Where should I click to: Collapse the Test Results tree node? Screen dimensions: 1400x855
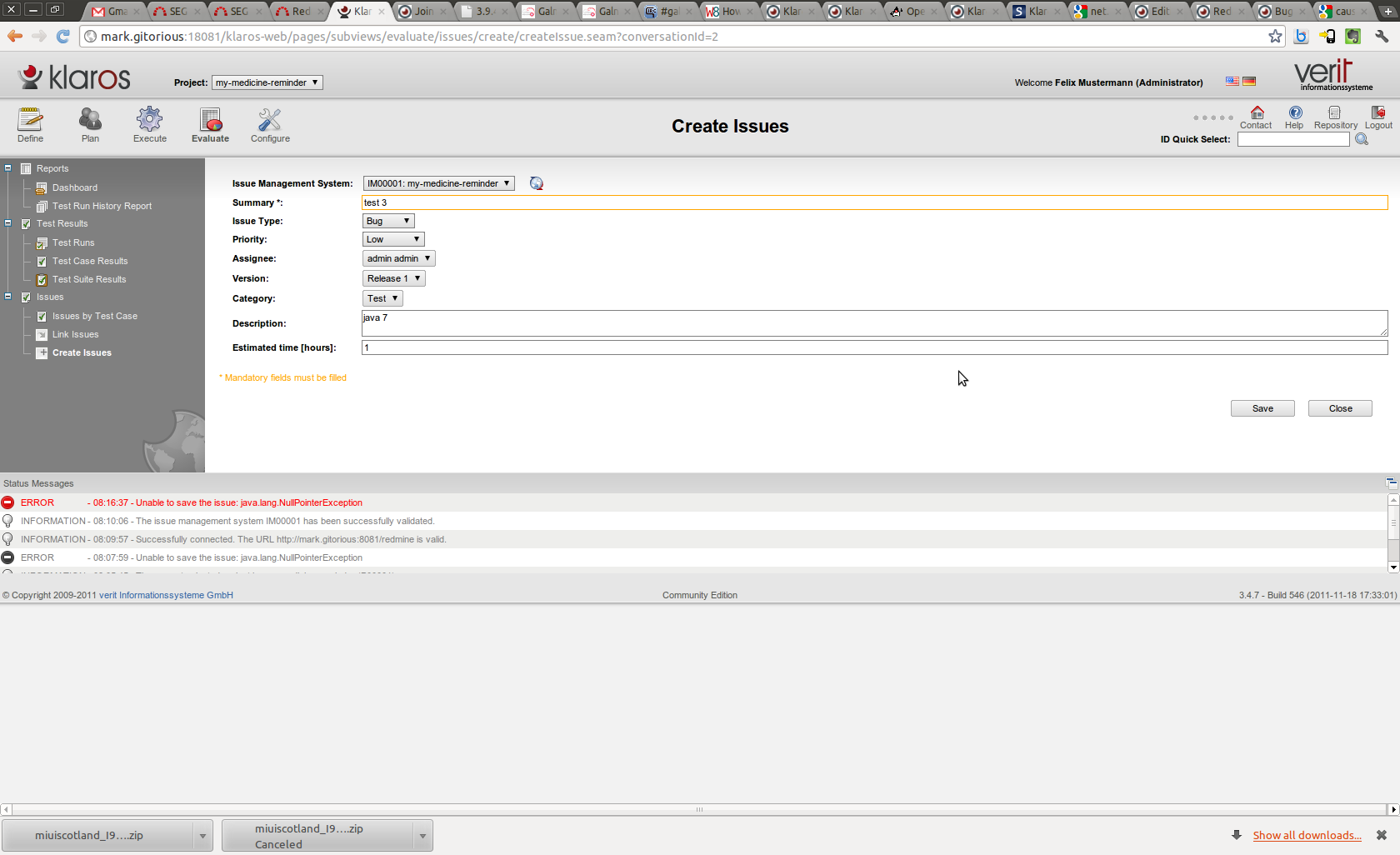coord(8,223)
